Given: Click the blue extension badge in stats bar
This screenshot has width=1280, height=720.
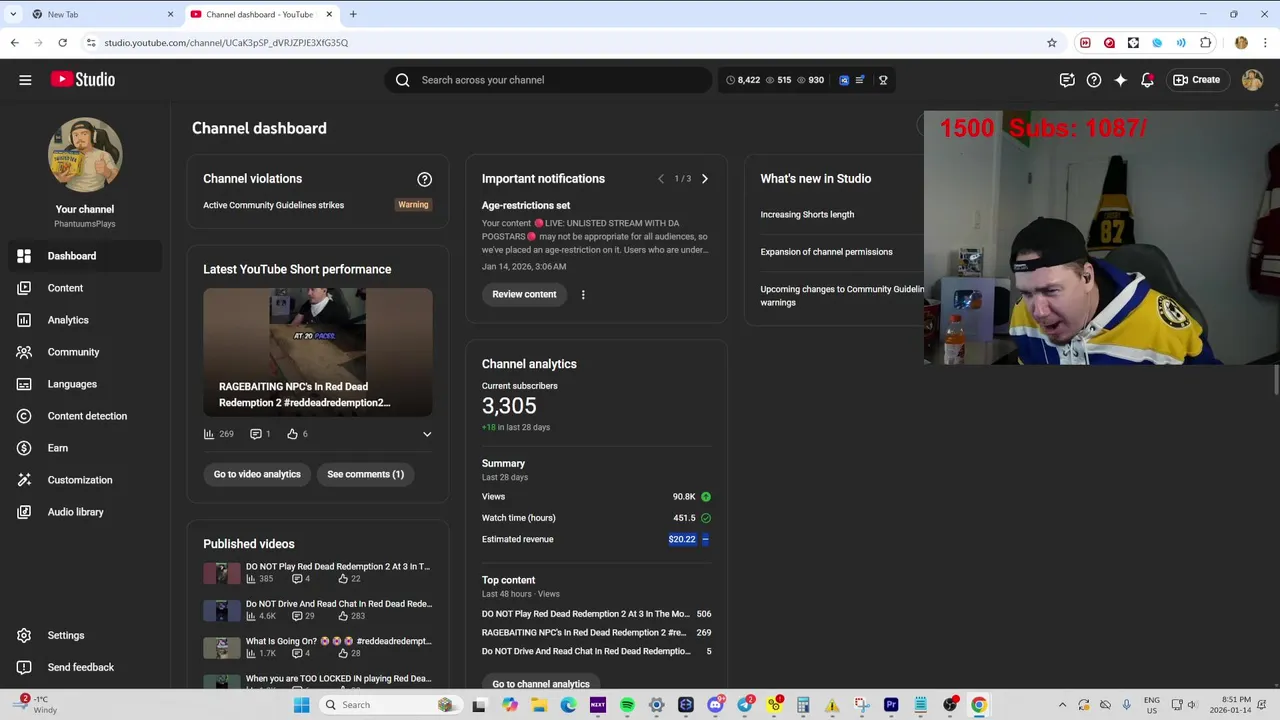Looking at the screenshot, I should coord(844,80).
